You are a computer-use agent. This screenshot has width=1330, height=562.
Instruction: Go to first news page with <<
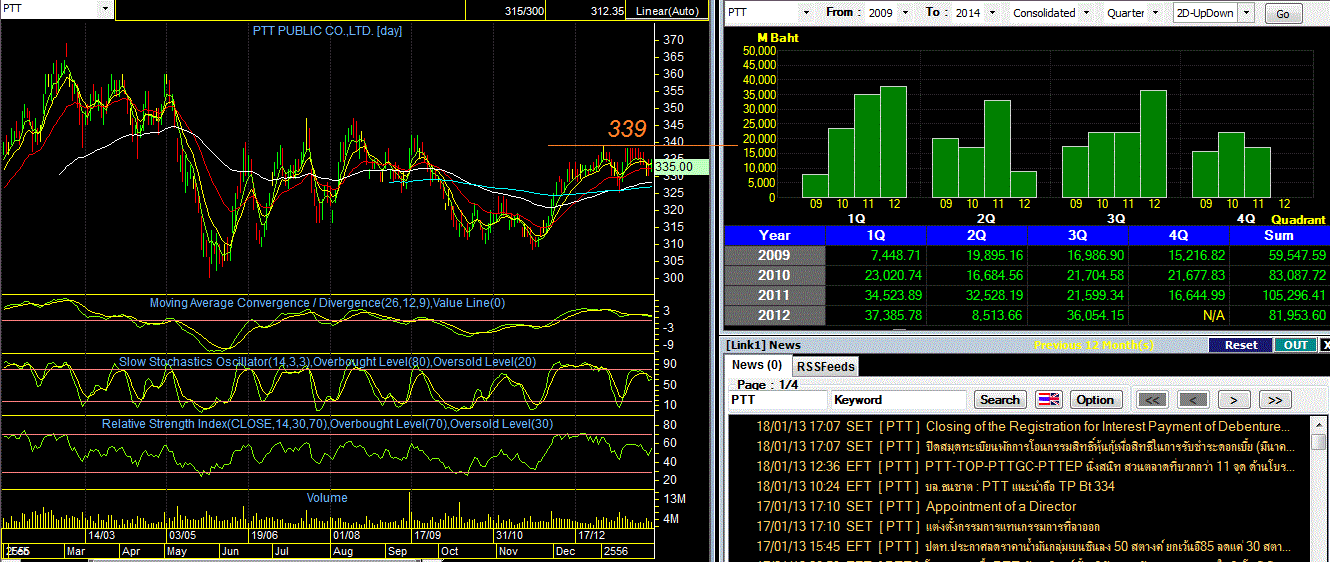point(1153,400)
